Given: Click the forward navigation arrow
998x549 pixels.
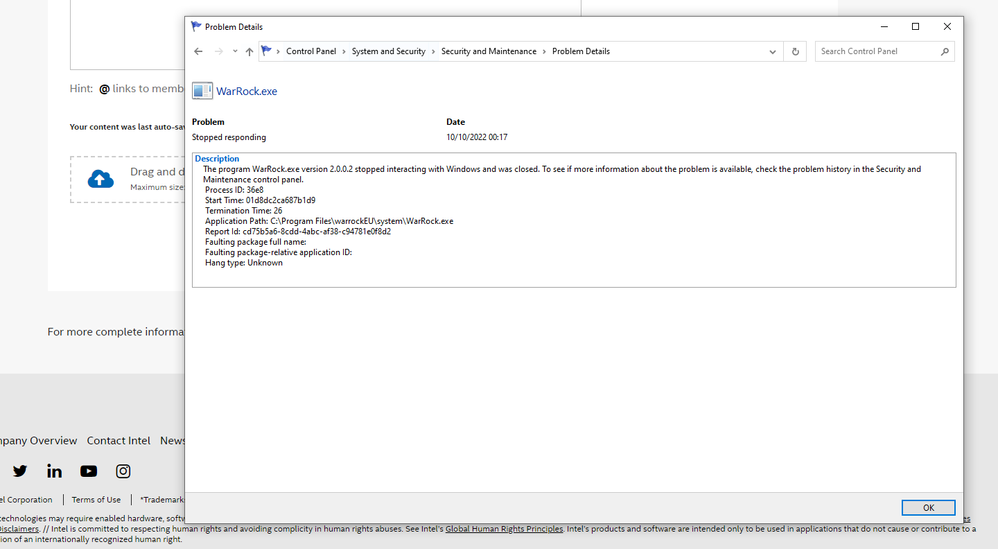Looking at the screenshot, I should coord(218,52).
